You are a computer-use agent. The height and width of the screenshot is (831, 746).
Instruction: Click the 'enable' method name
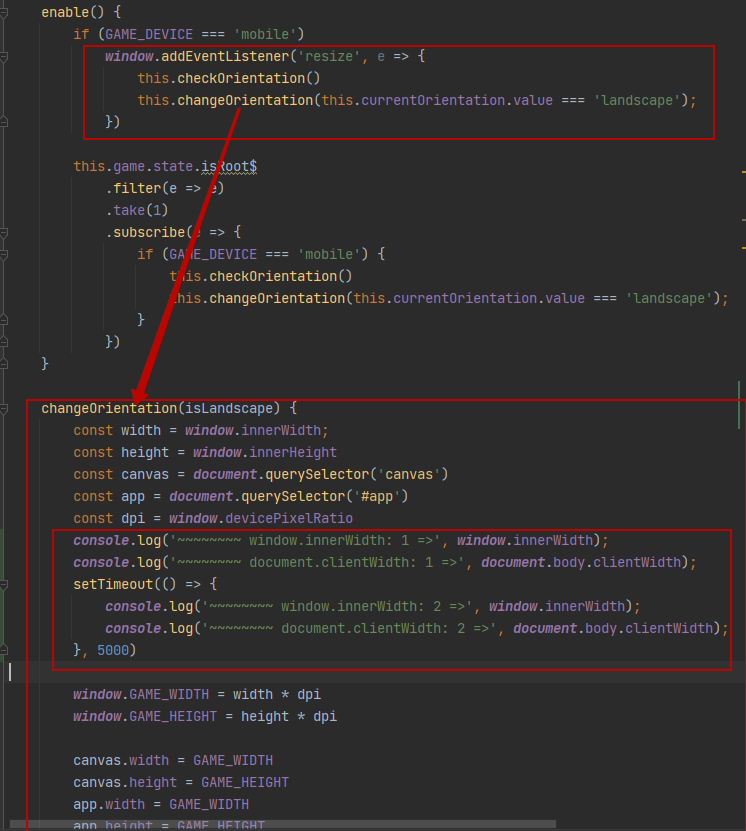pos(65,12)
